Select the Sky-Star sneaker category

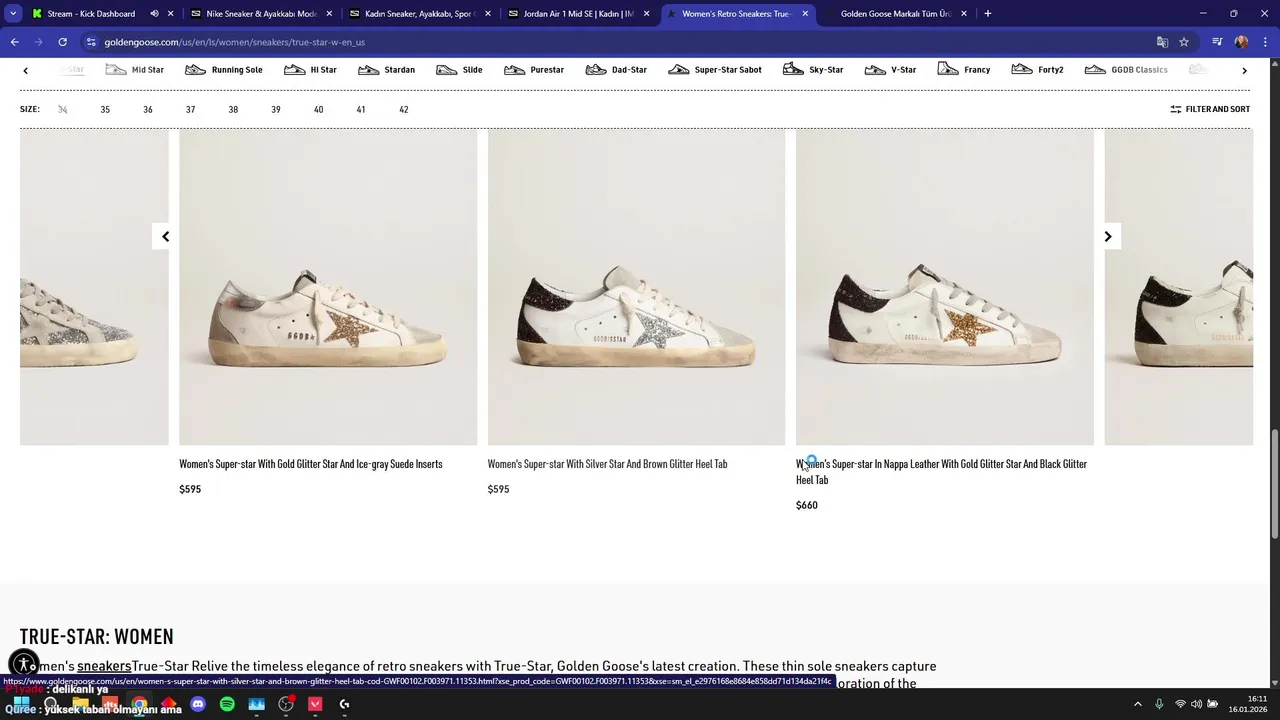(x=813, y=70)
